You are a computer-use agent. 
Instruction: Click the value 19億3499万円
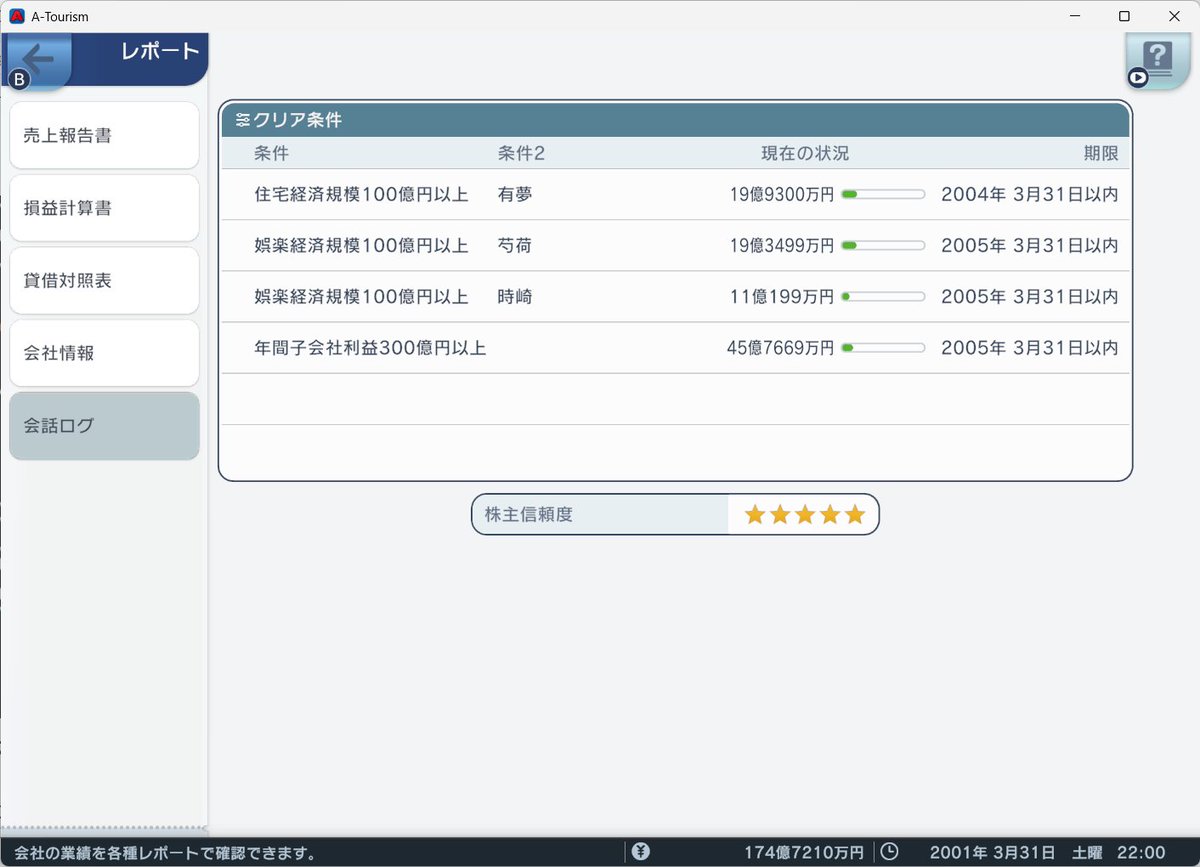tap(781, 246)
